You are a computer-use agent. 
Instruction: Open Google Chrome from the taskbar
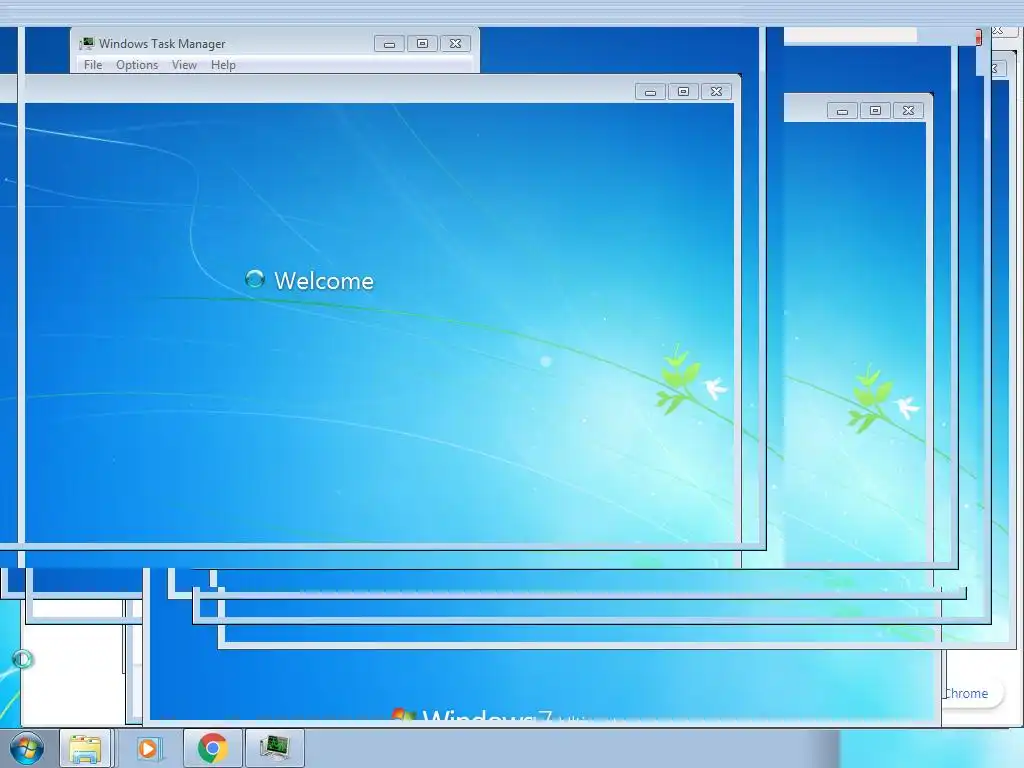point(212,748)
